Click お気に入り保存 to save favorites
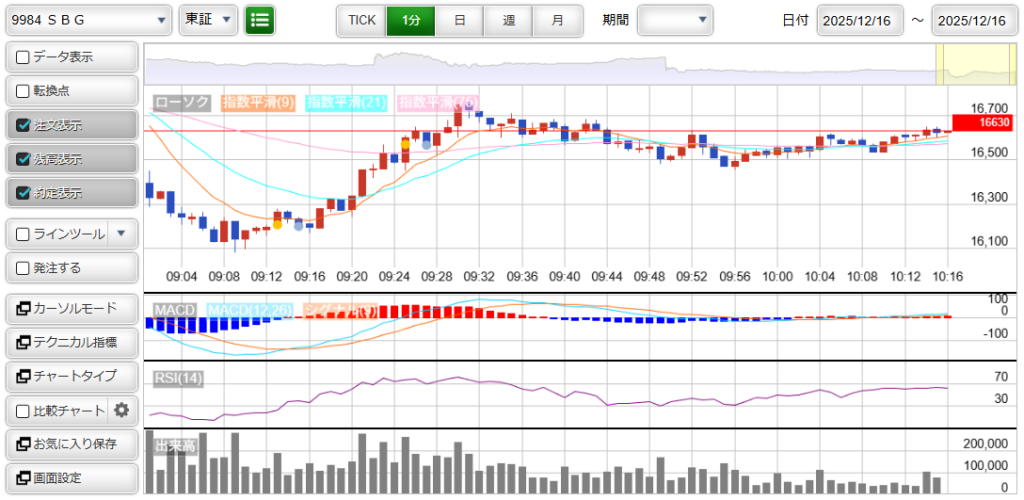The height and width of the screenshot is (500, 1024). 70,444
